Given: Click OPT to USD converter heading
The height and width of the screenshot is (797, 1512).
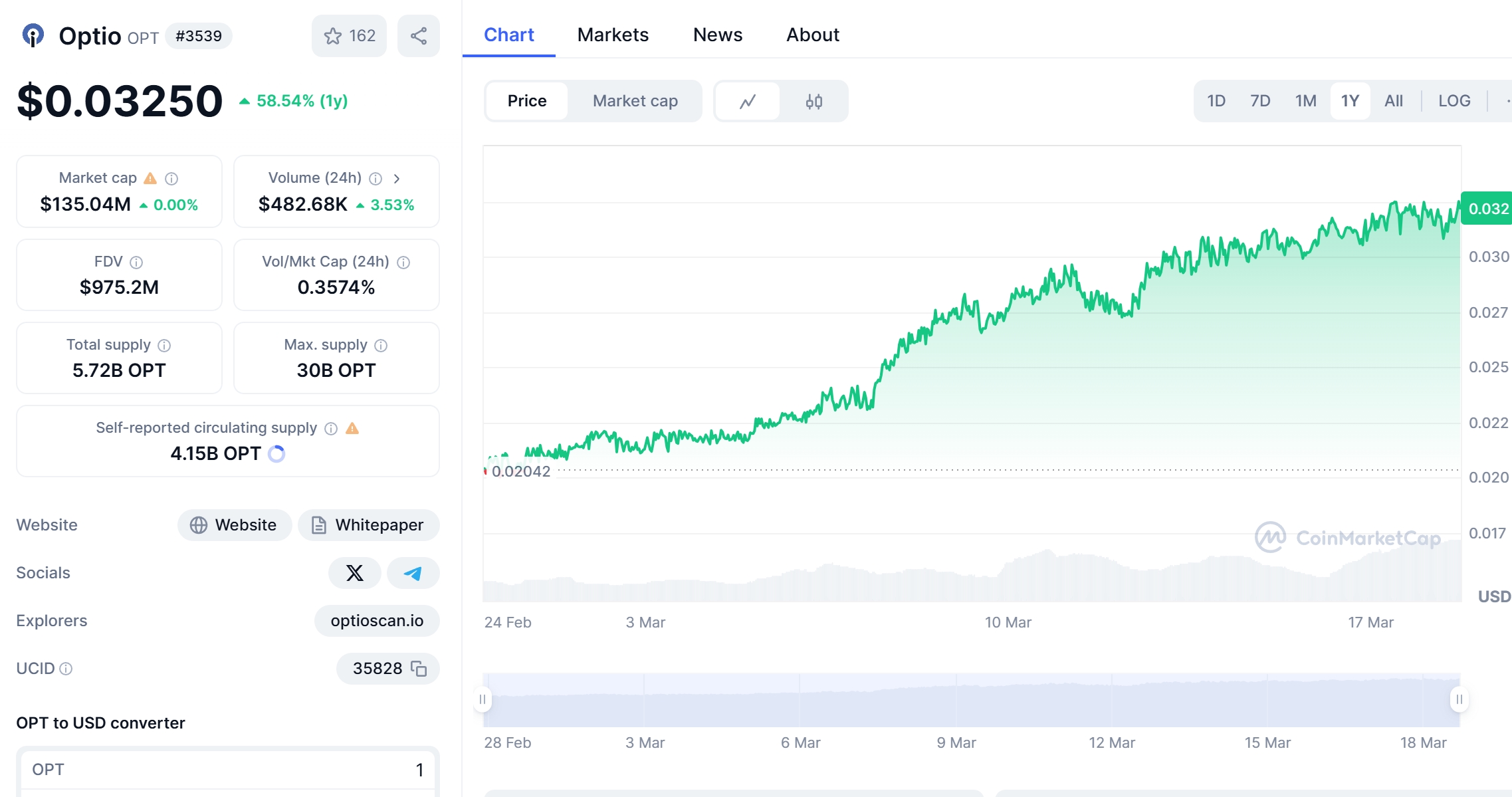Looking at the screenshot, I should pyautogui.click(x=100, y=723).
